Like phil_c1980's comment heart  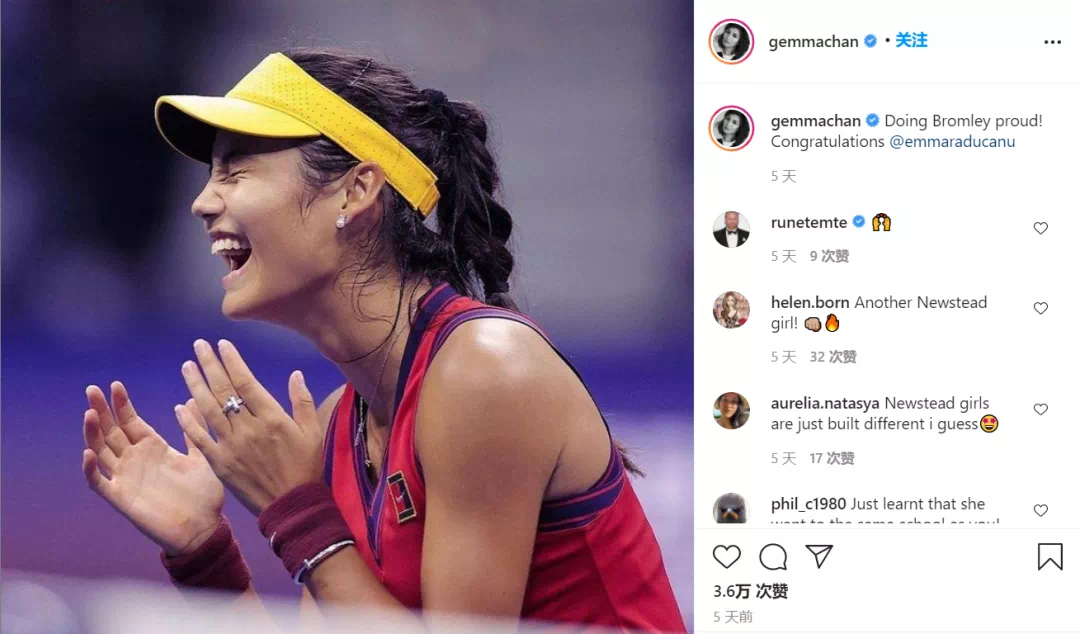[1040, 510]
